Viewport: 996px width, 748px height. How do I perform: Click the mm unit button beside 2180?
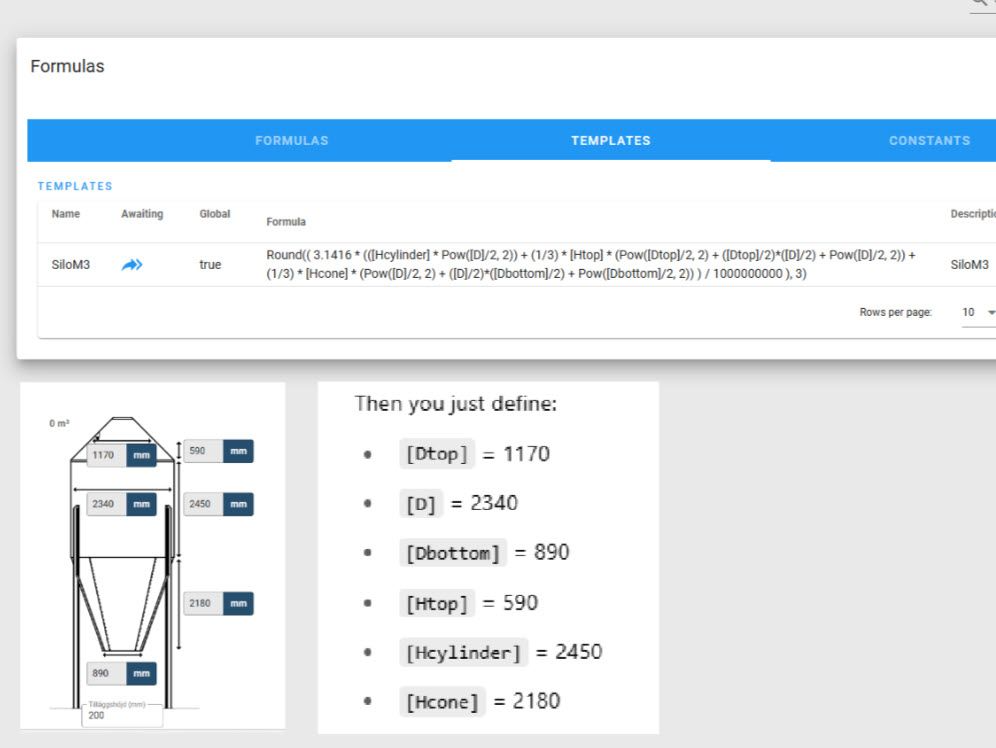tap(238, 604)
